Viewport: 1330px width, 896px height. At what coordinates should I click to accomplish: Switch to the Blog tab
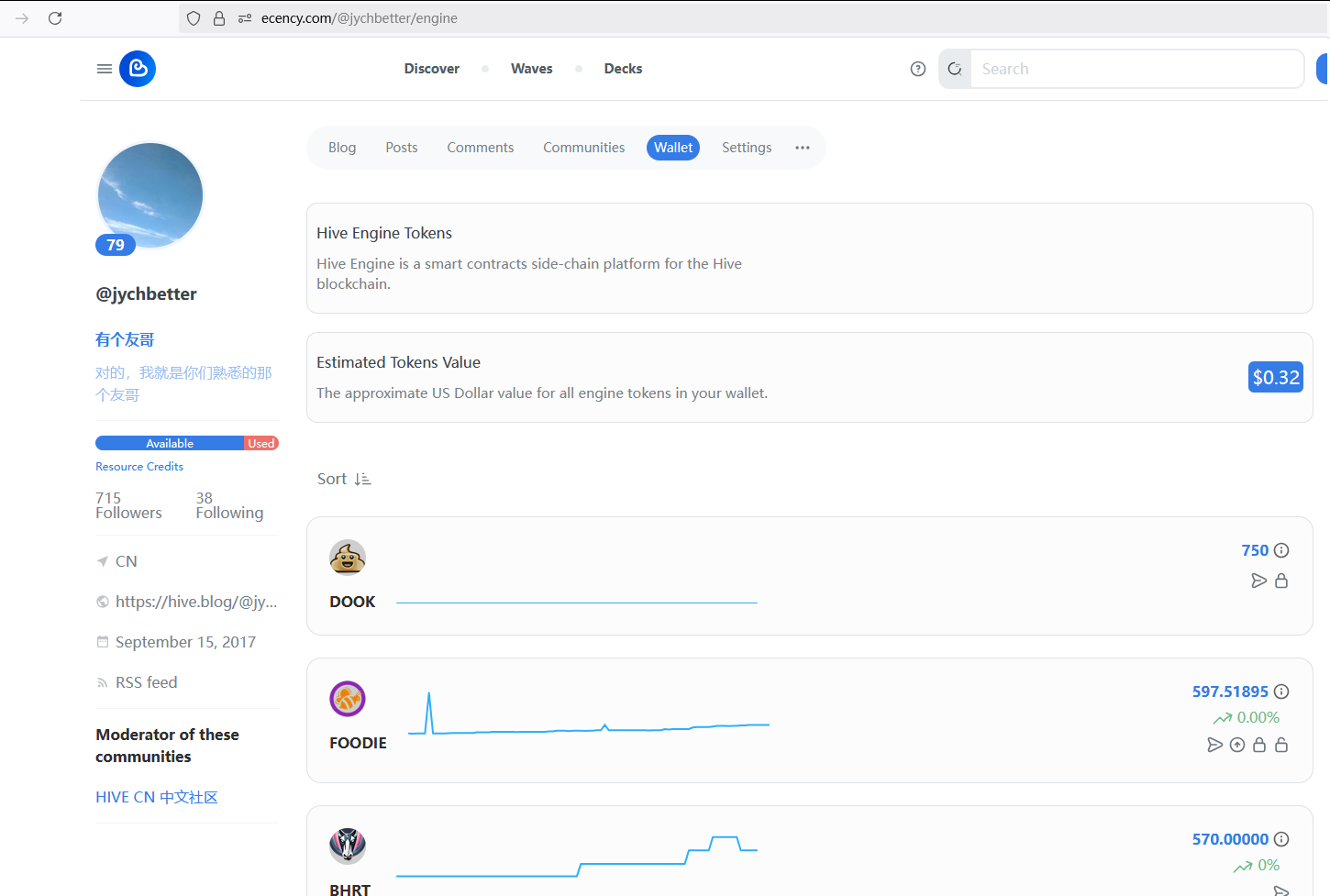tap(342, 148)
